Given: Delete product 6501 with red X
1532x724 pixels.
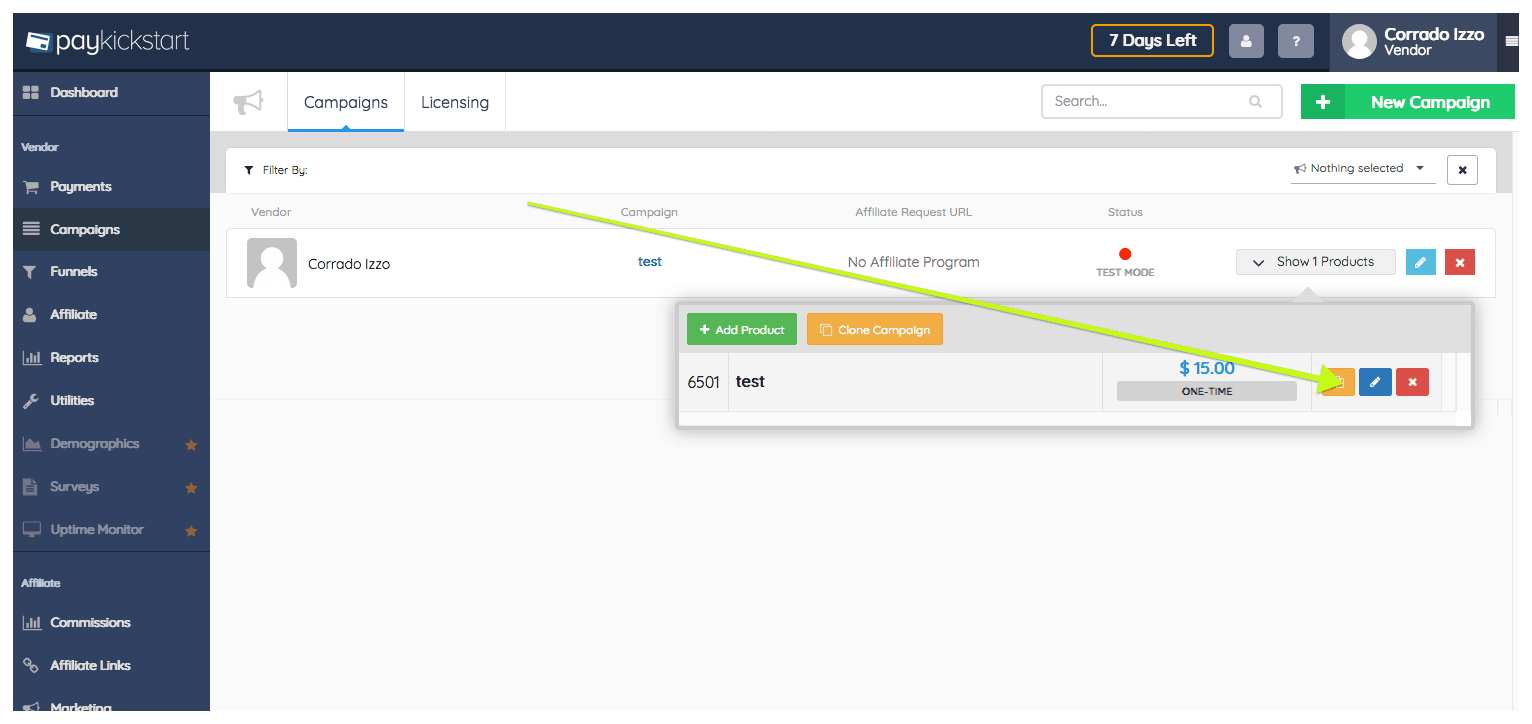Looking at the screenshot, I should tap(1412, 382).
